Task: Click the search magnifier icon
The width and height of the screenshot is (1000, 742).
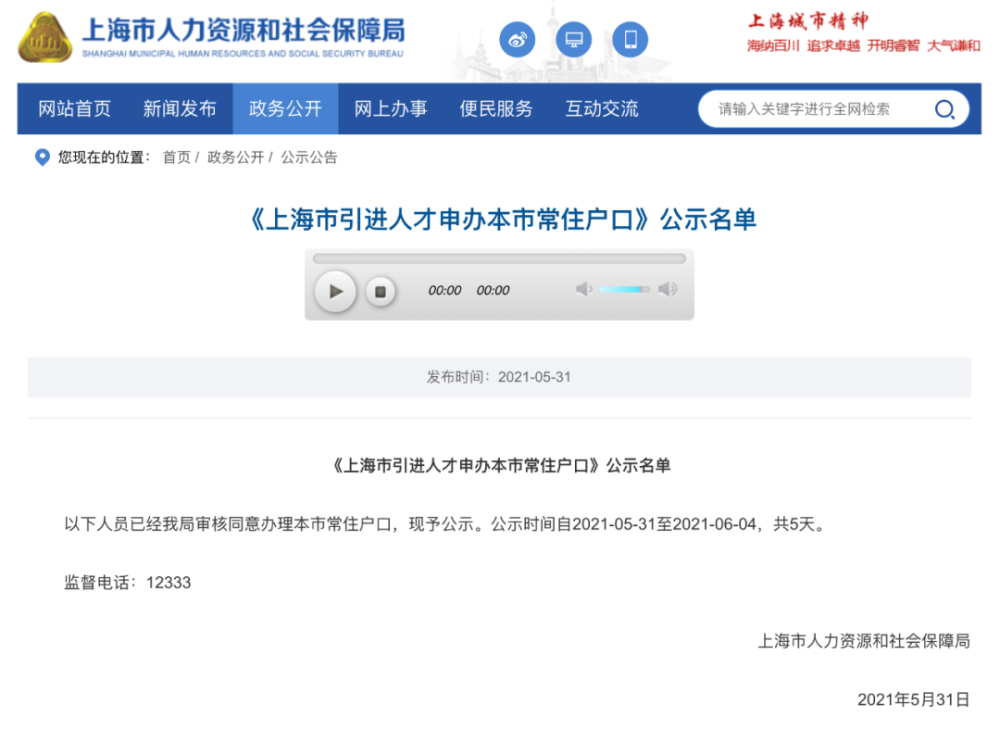Action: (945, 110)
